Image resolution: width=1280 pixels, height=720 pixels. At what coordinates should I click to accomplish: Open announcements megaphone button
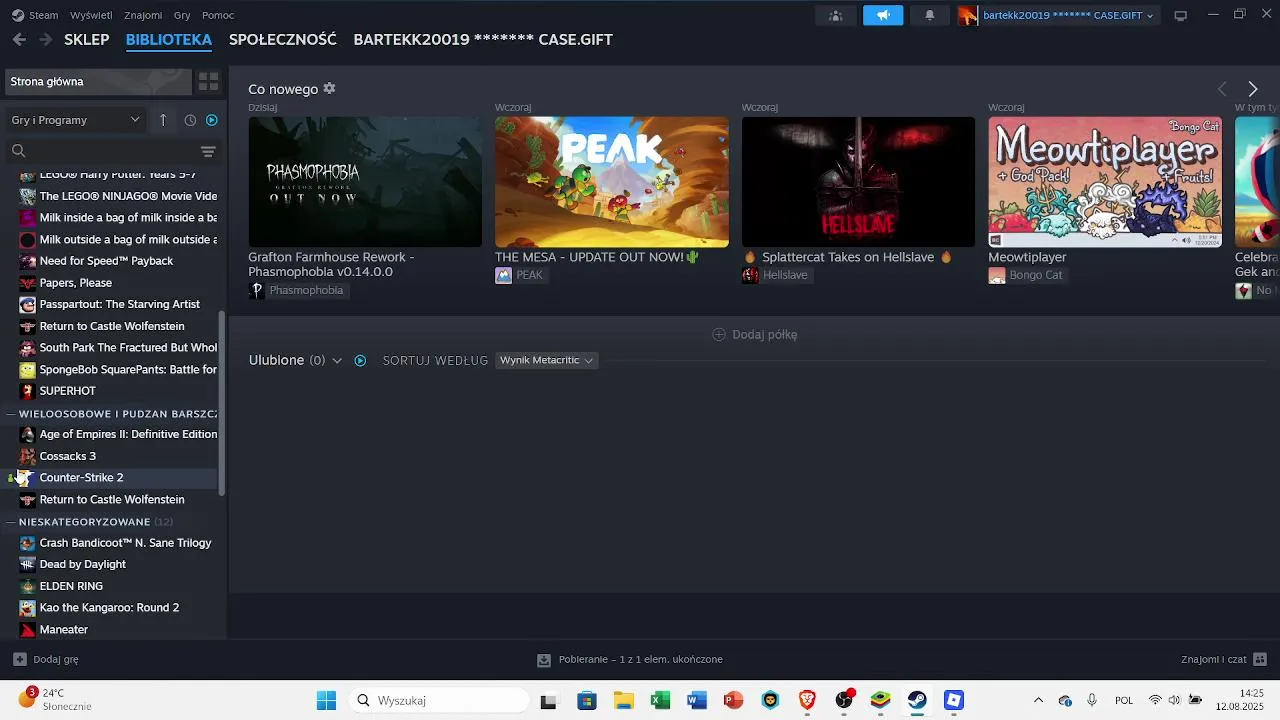[x=883, y=15]
